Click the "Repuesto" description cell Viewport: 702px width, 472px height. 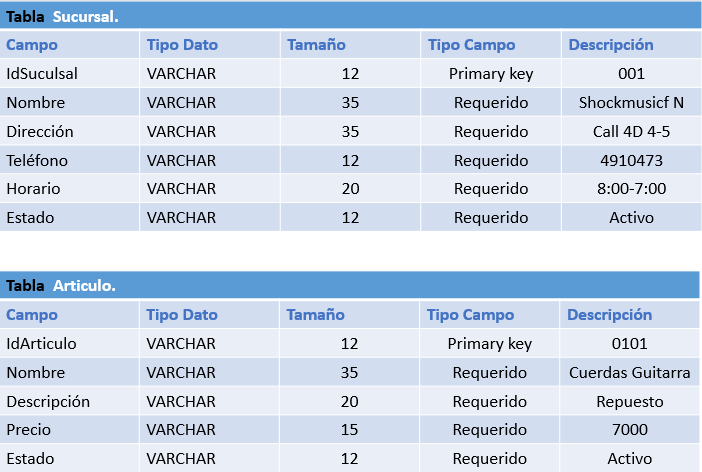630,401
